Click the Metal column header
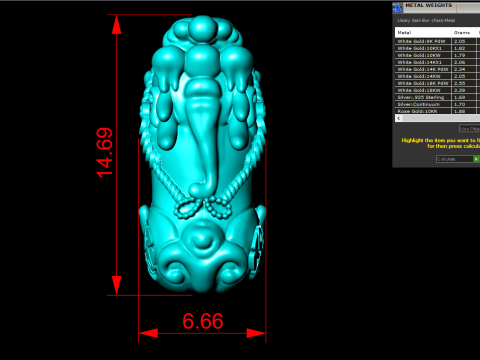The image size is (480, 360). point(423,32)
